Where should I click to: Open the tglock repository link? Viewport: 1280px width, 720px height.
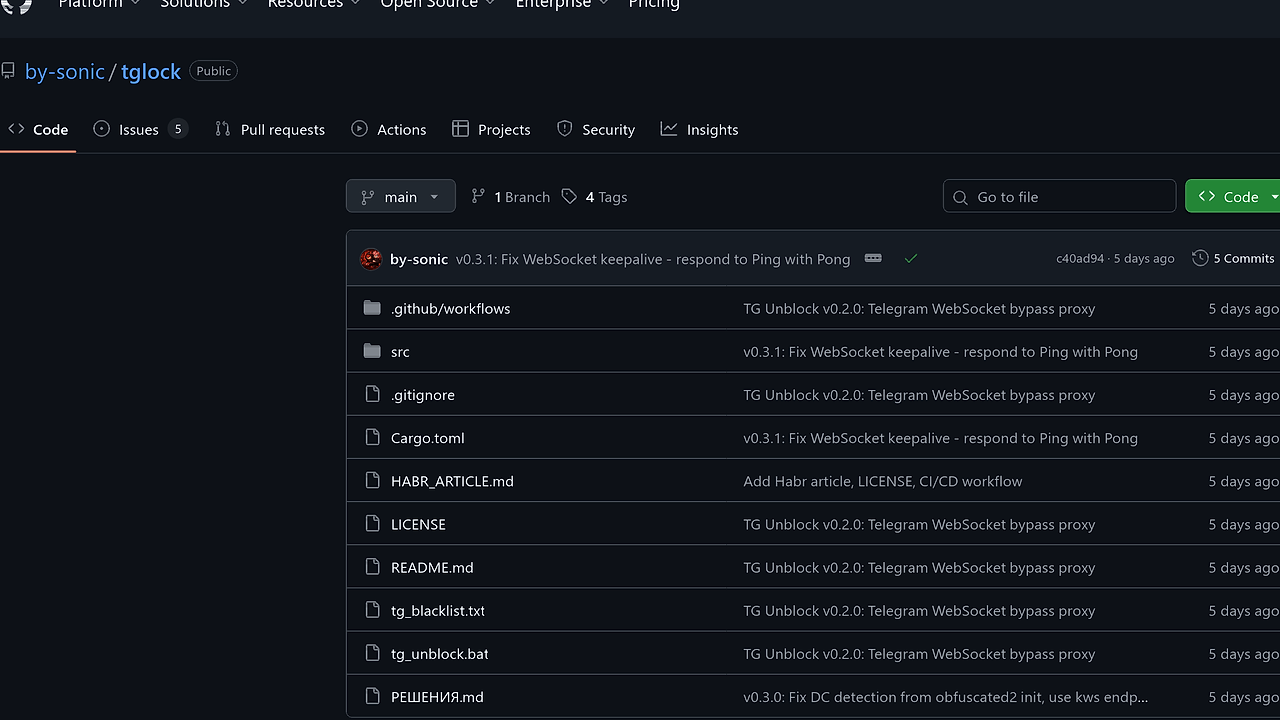pos(151,71)
